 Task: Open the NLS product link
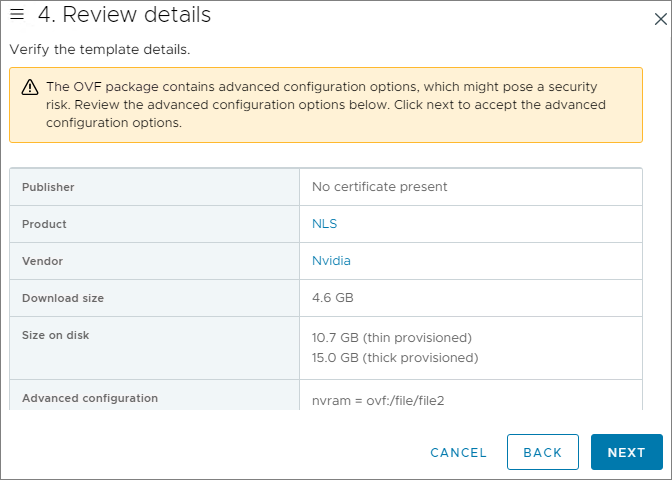(x=324, y=224)
